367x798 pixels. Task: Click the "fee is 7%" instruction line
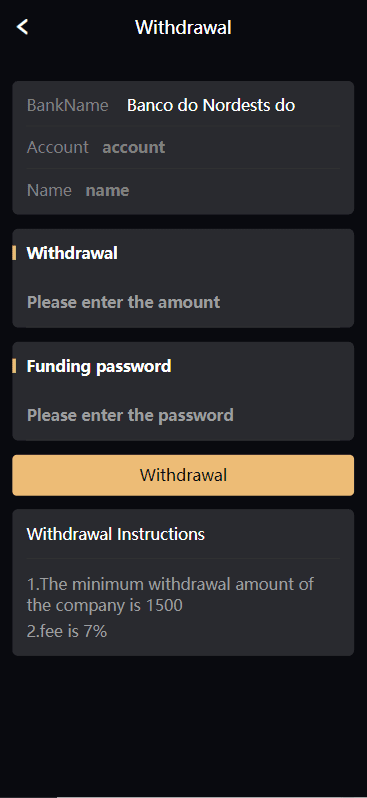(x=67, y=632)
